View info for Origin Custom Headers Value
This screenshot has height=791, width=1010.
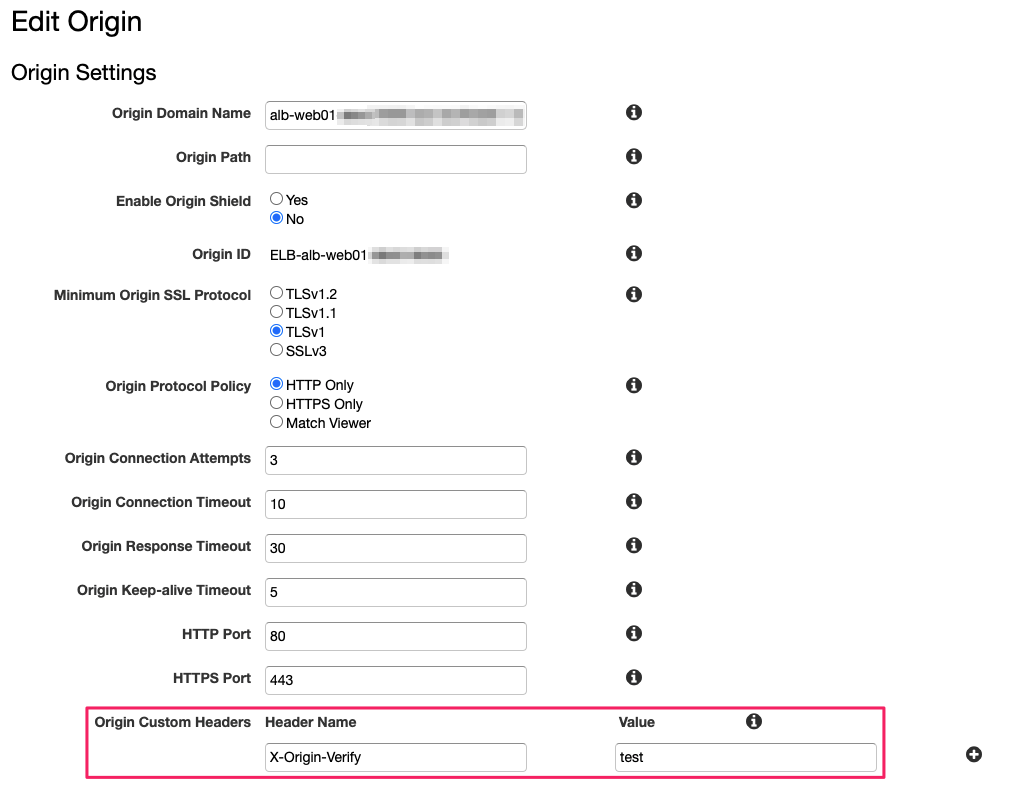(x=754, y=721)
